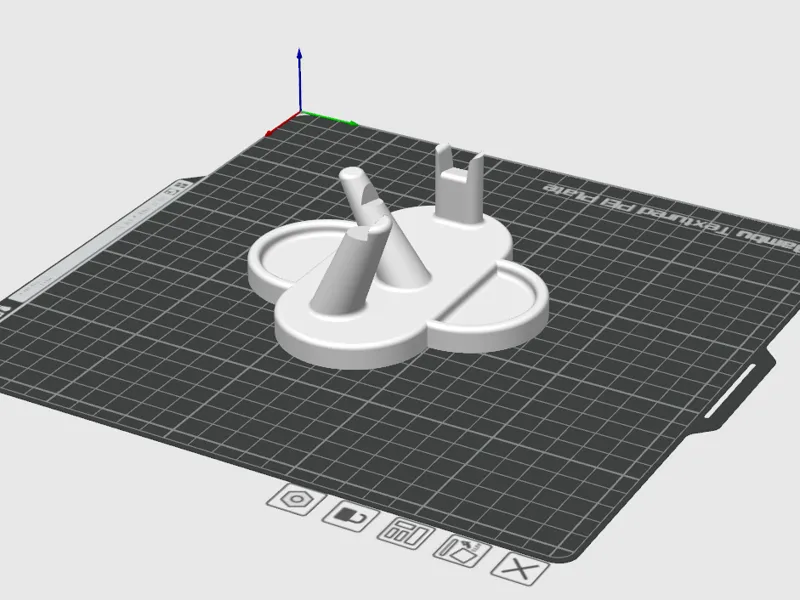Click the arrange objects on plate icon
Image resolution: width=800 pixels, height=600 pixels.
click(406, 534)
